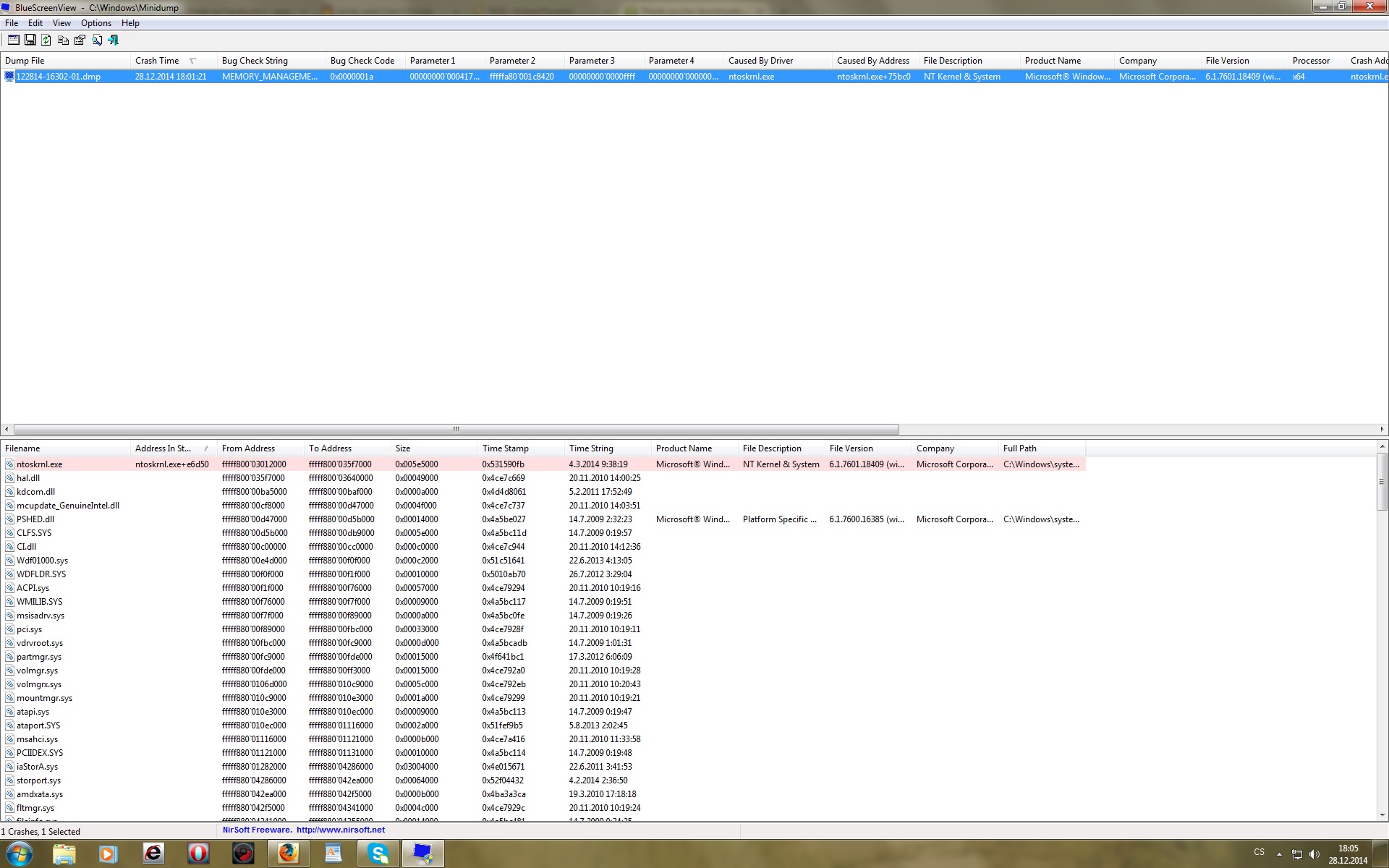Click the Copy Selected Items toolbar icon
Viewport: 1389px width, 868px height.
point(63,41)
